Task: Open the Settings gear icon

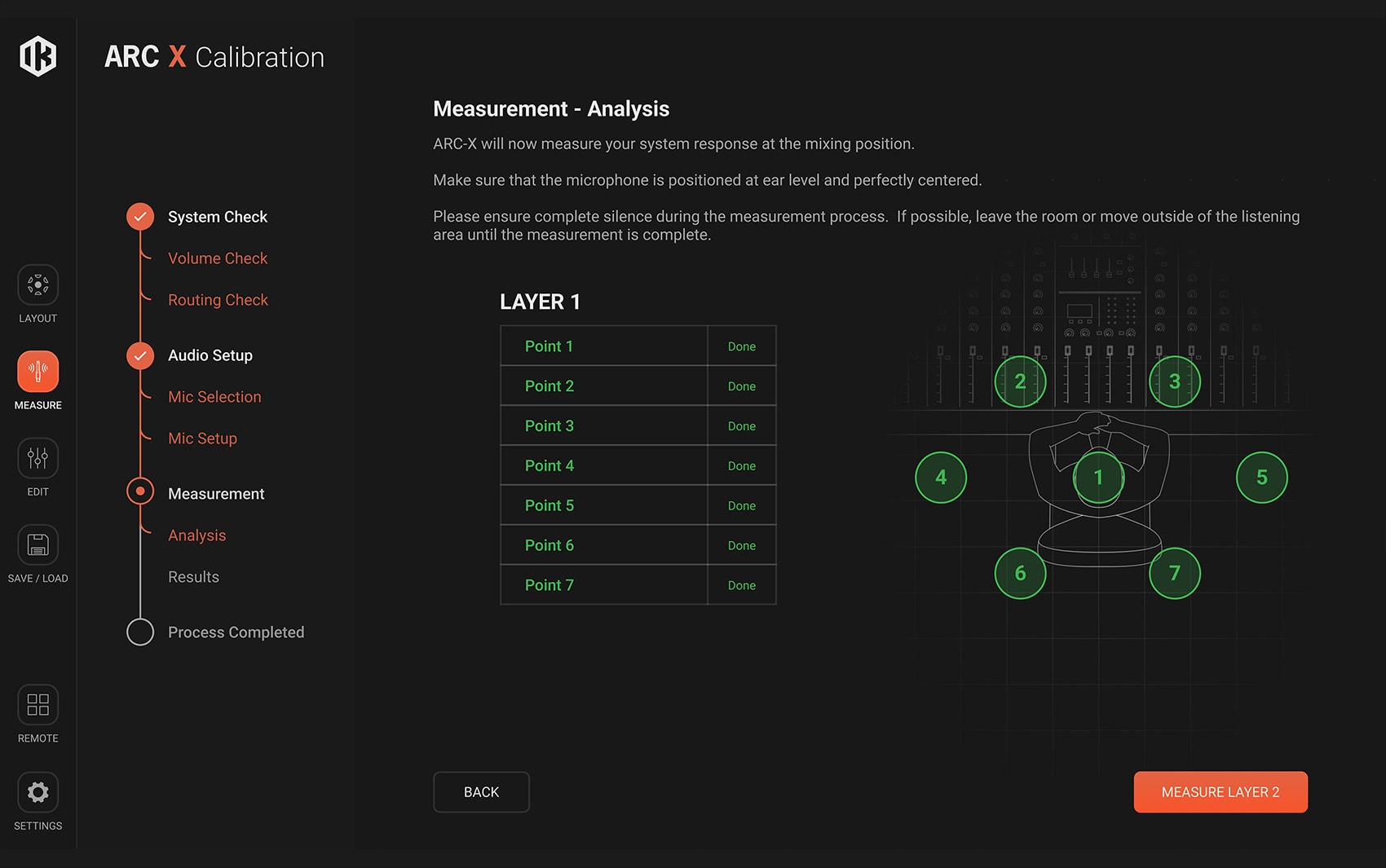Action: click(38, 792)
